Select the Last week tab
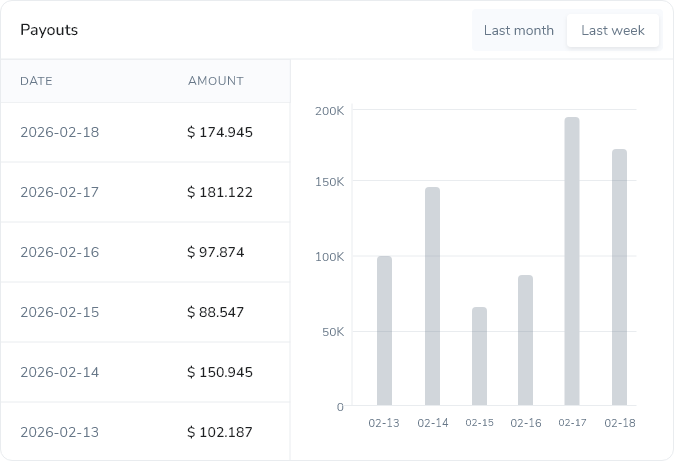Viewport: 674px width, 462px height. click(x=613, y=31)
